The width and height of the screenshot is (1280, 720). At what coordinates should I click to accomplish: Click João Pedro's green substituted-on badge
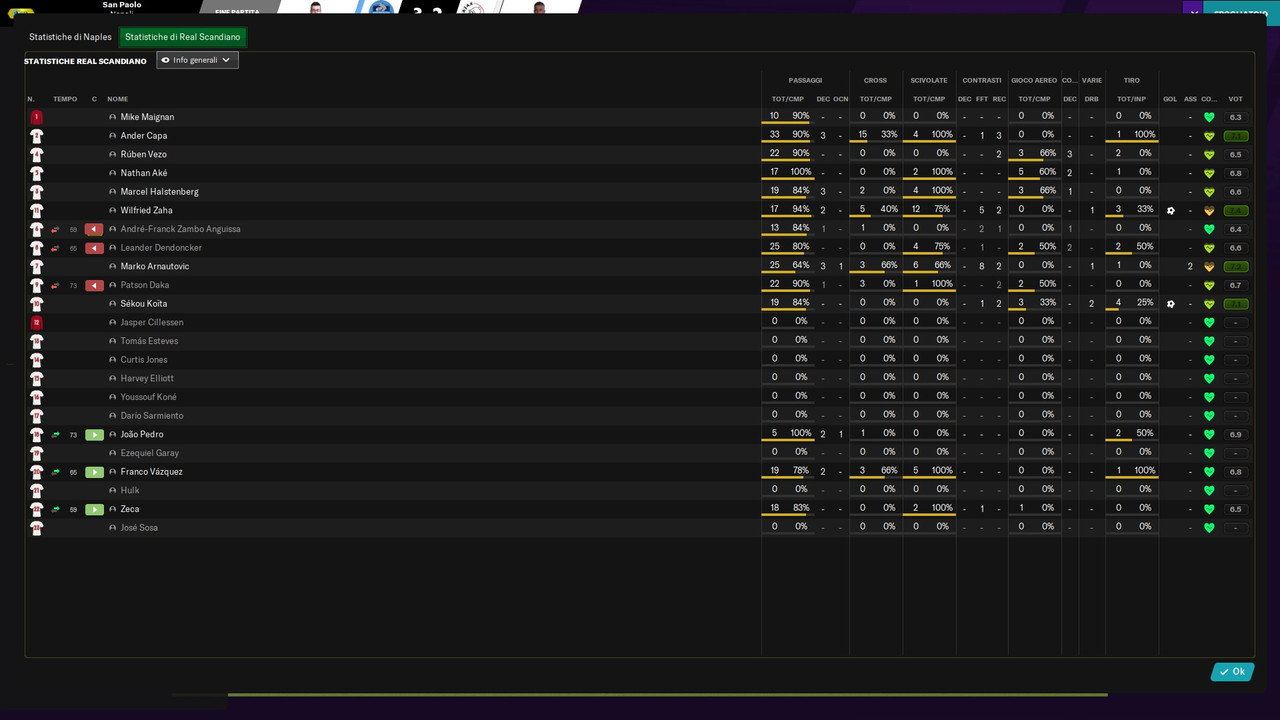(x=94, y=435)
